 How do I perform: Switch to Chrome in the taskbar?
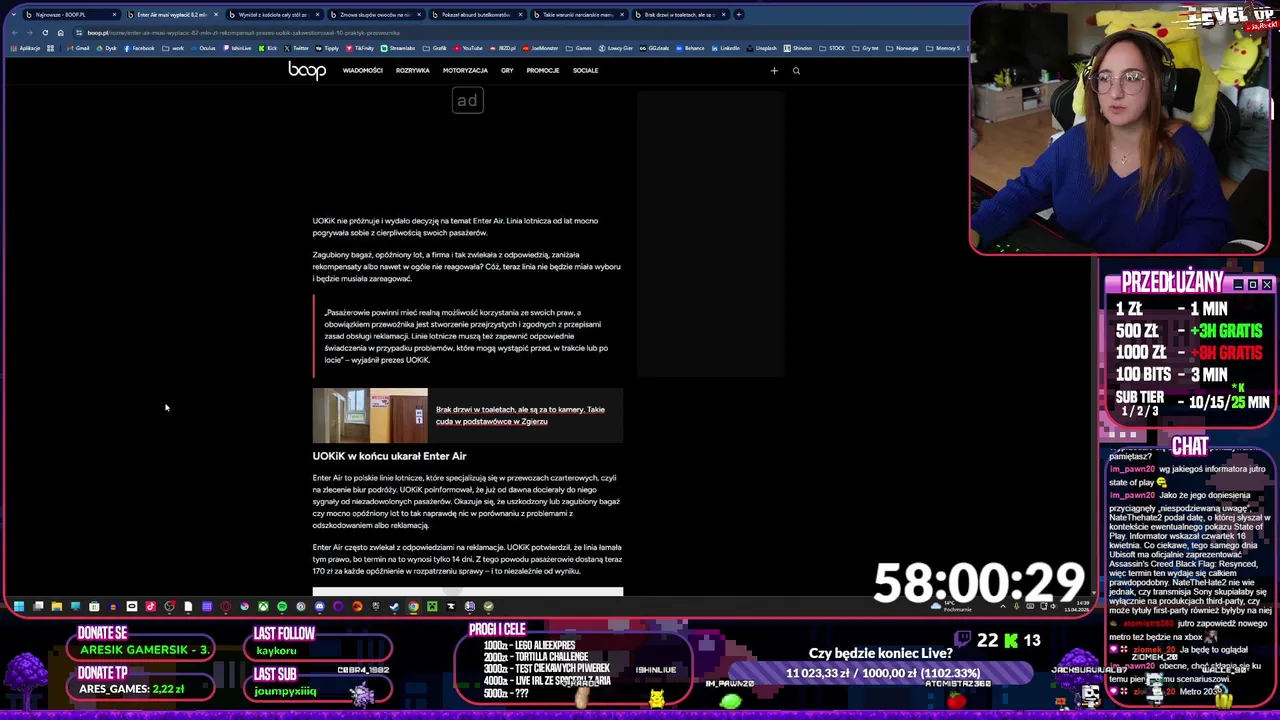tap(413, 606)
